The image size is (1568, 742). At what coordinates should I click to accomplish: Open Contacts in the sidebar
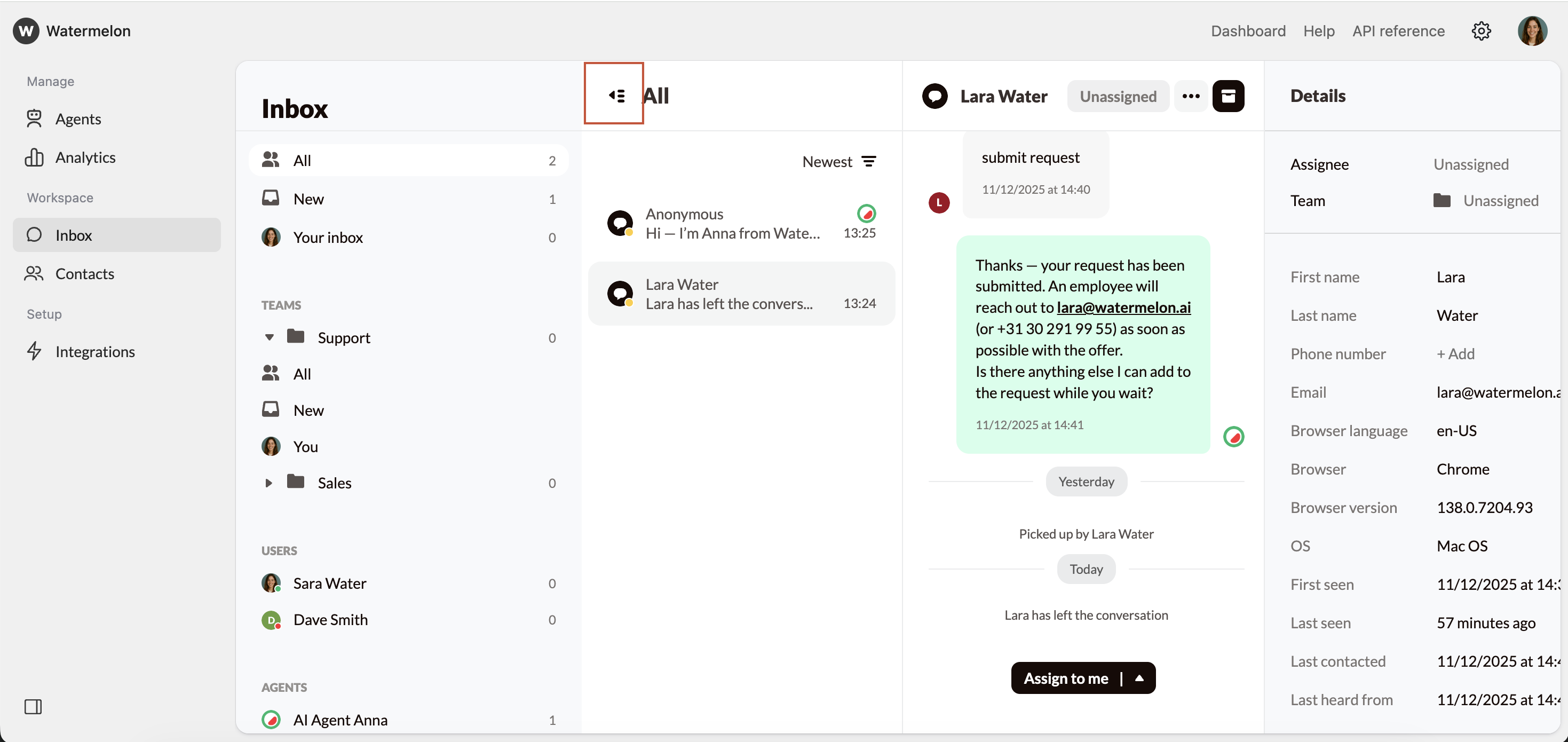pyautogui.click(x=85, y=274)
